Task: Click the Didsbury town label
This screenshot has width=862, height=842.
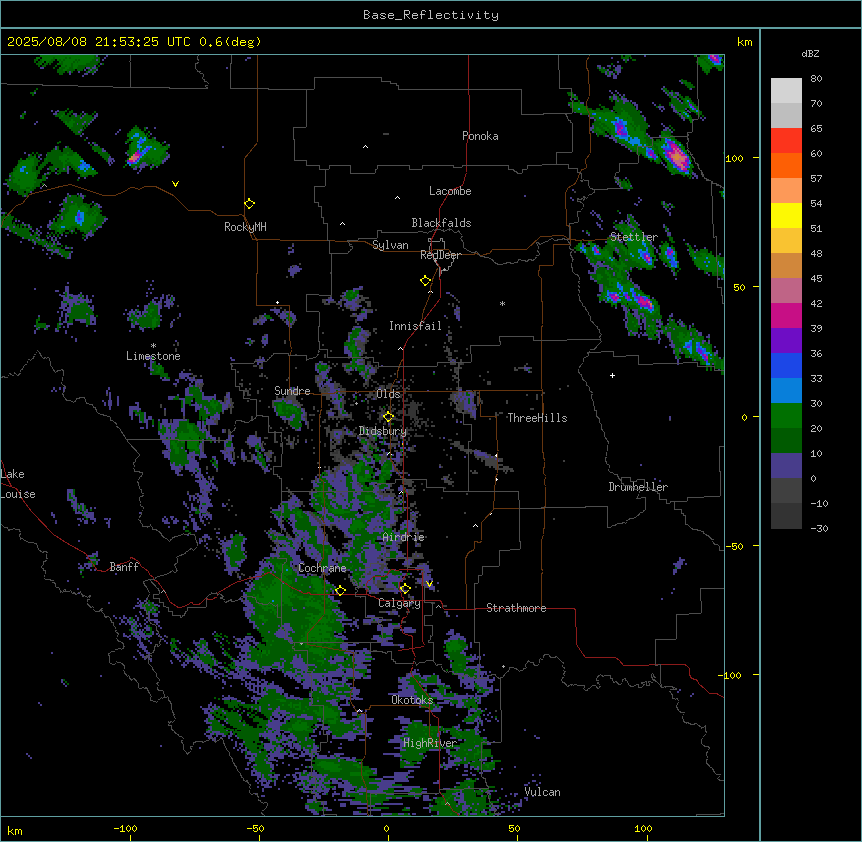Action: click(x=383, y=431)
